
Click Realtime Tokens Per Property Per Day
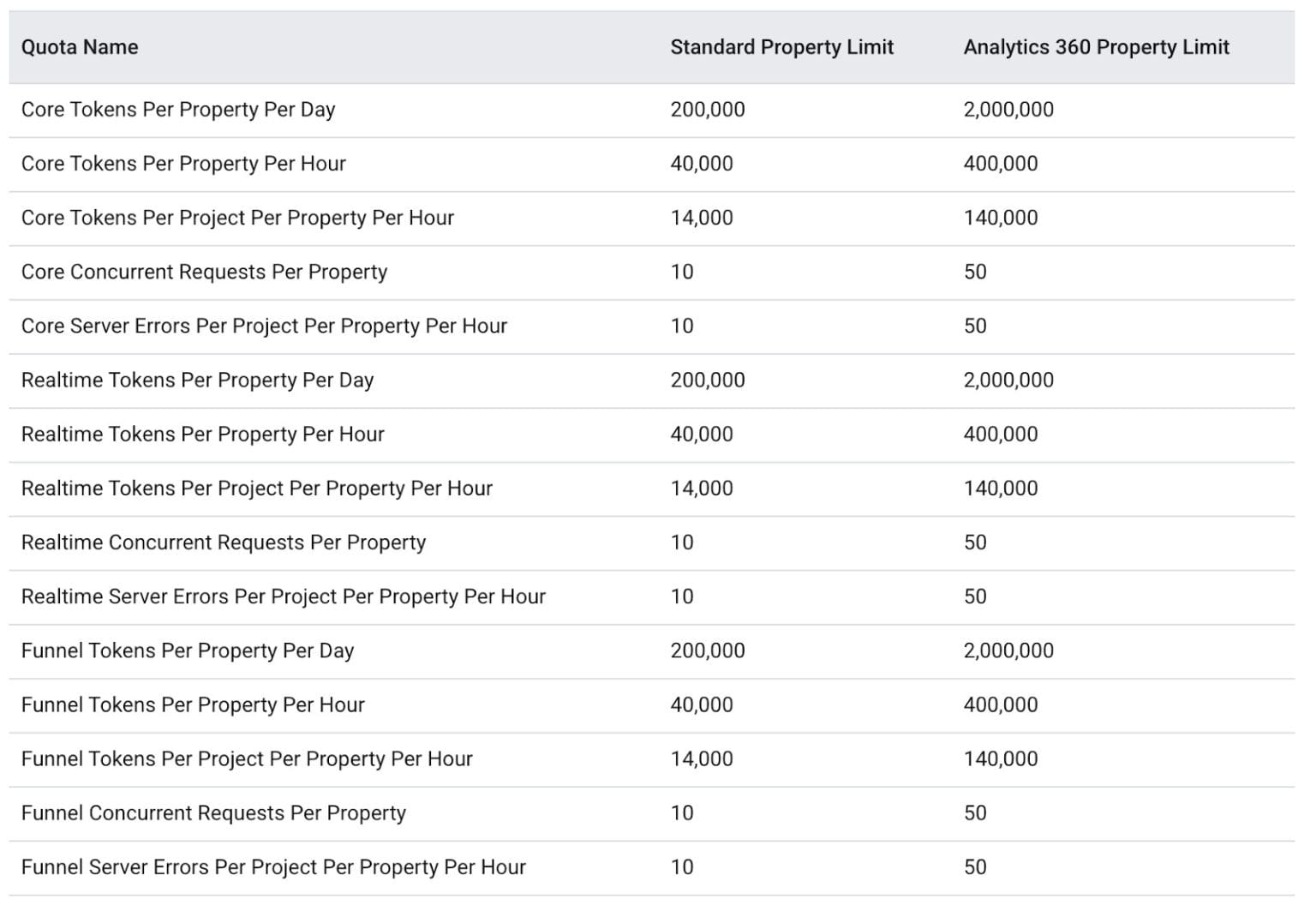pos(197,380)
